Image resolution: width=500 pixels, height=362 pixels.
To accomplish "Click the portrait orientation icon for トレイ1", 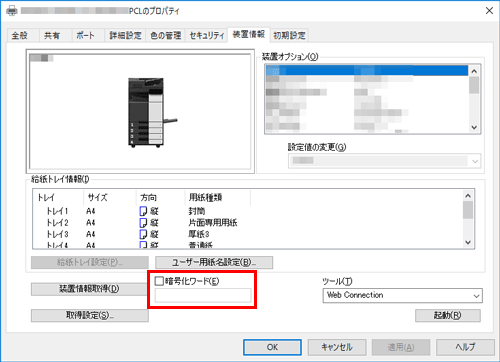I will tap(143, 211).
